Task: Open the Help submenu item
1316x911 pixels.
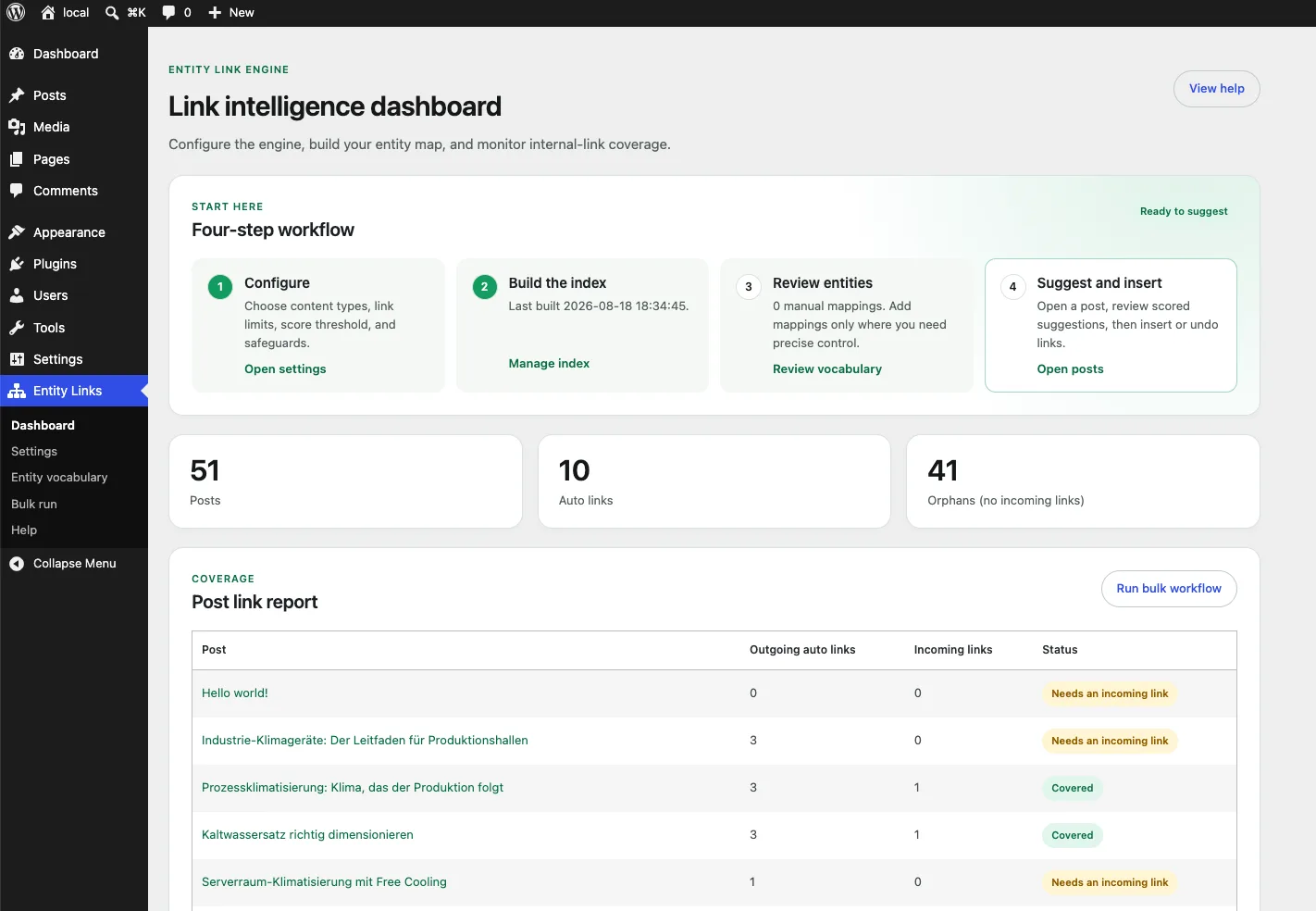Action: pyautogui.click(x=24, y=530)
